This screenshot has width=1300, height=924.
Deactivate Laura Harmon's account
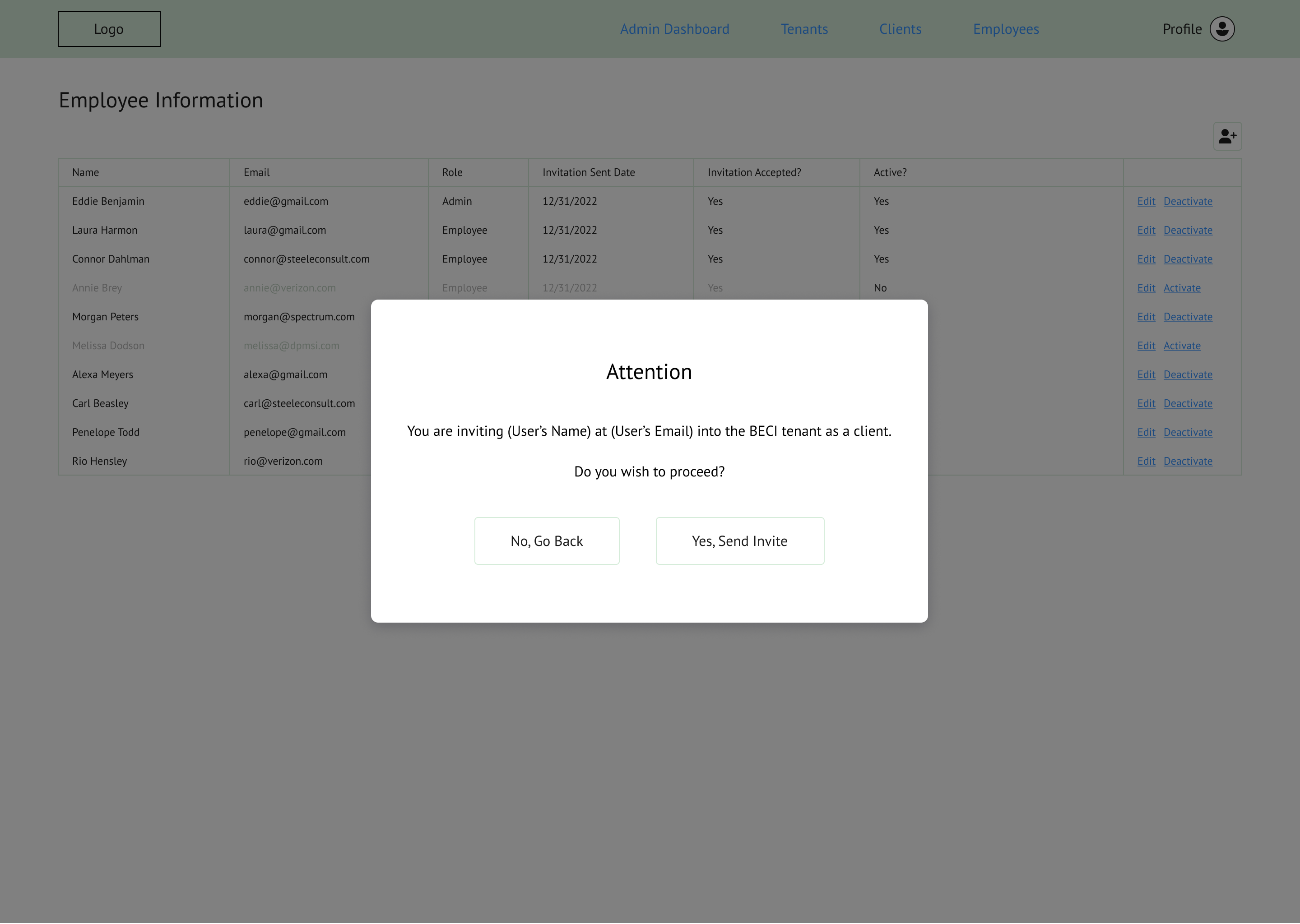pos(1187,231)
